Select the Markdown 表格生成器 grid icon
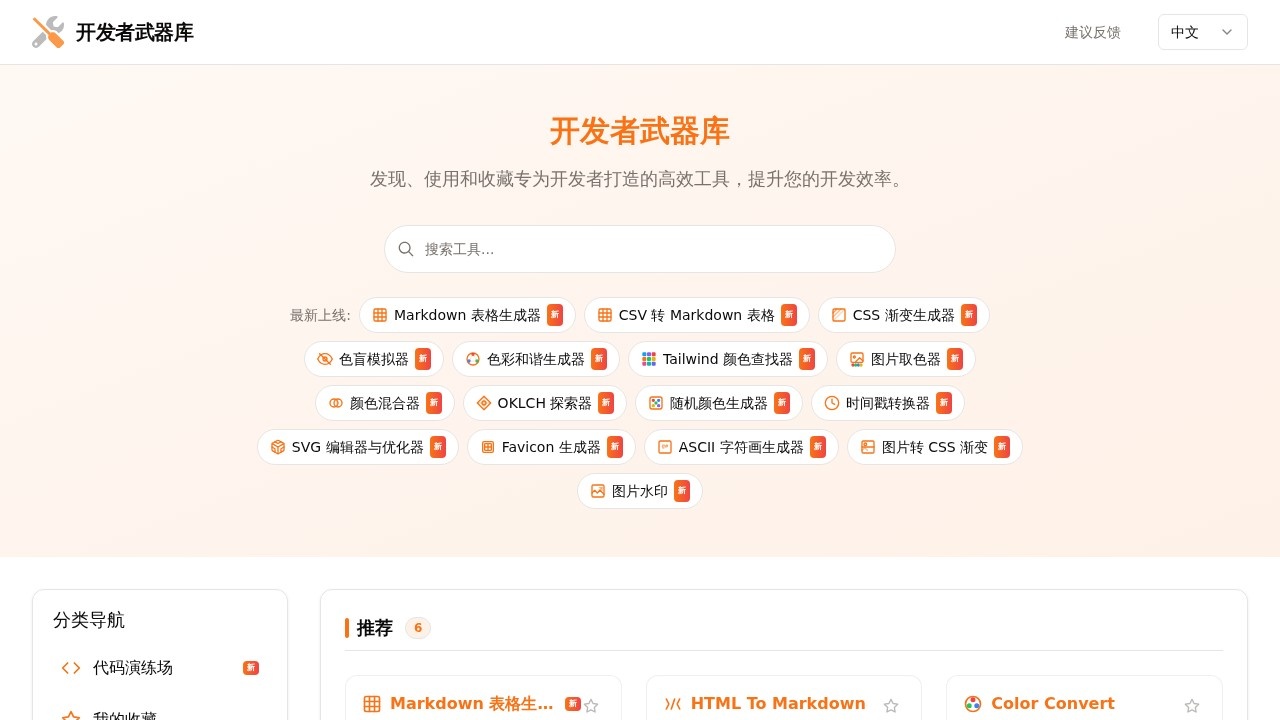This screenshot has height=720, width=1280. tap(379, 315)
